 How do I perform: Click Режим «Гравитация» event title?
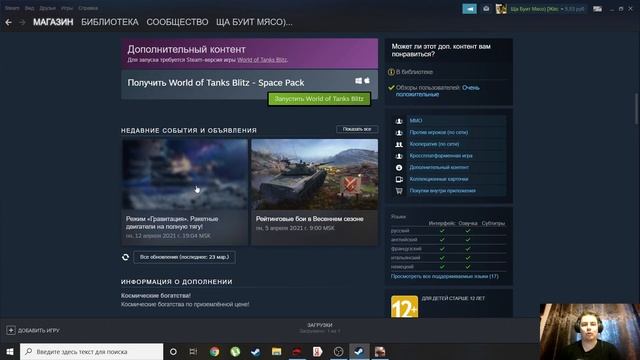click(172, 223)
